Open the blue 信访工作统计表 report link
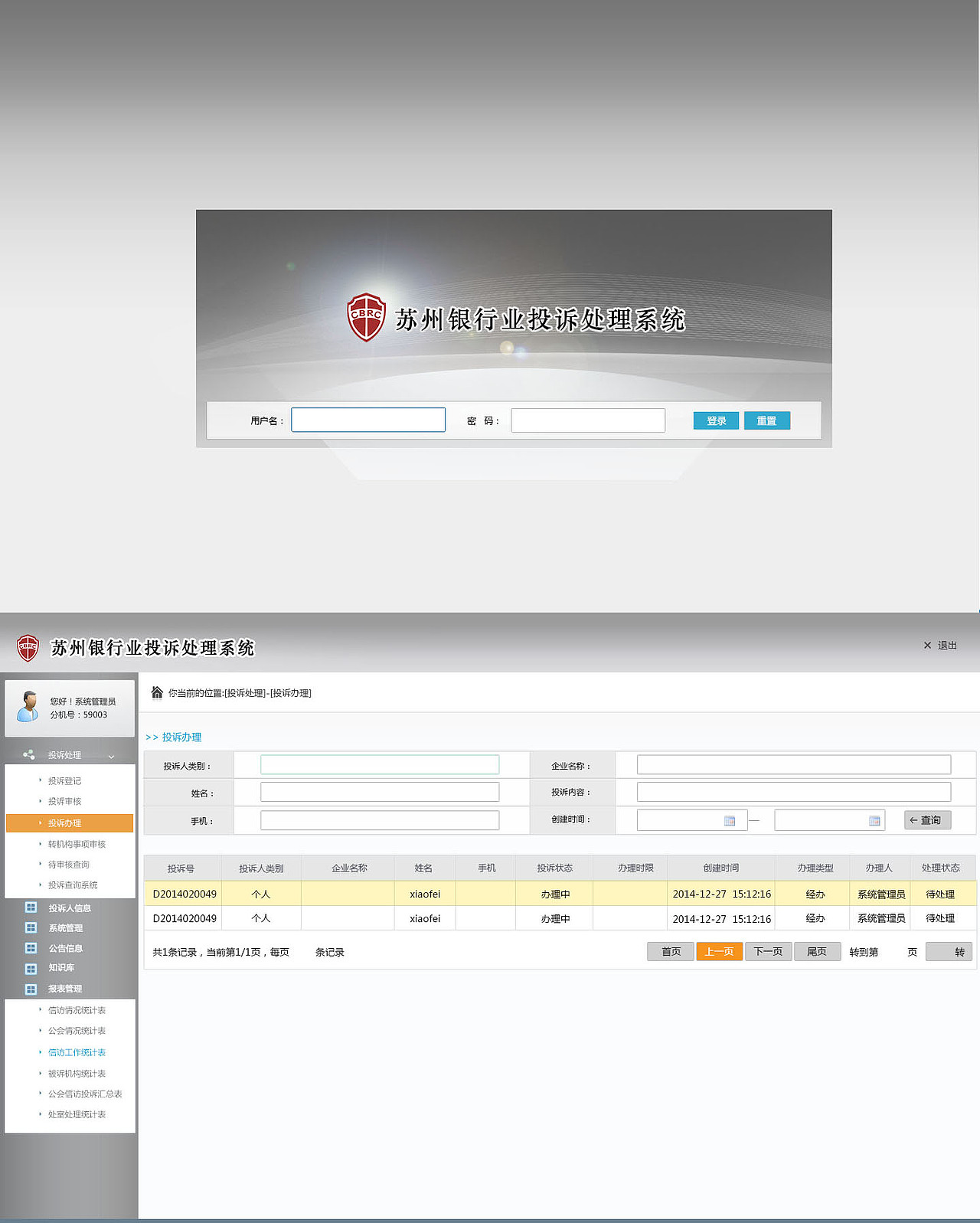This screenshot has height=1223, width=980. click(x=77, y=1052)
